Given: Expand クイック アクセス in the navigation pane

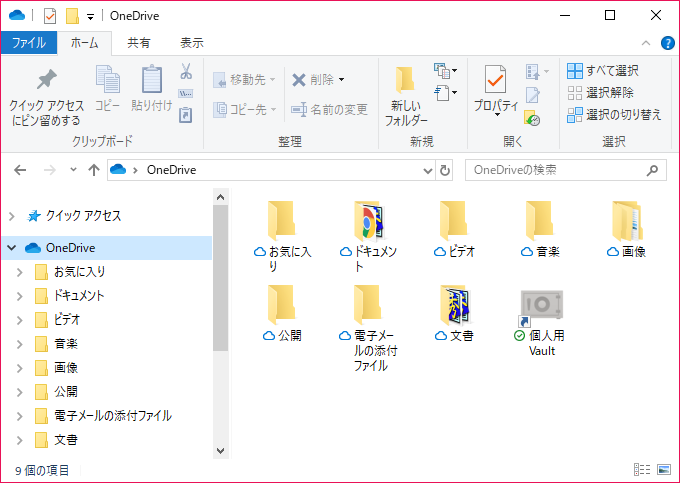Looking at the screenshot, I should pyautogui.click(x=12, y=216).
